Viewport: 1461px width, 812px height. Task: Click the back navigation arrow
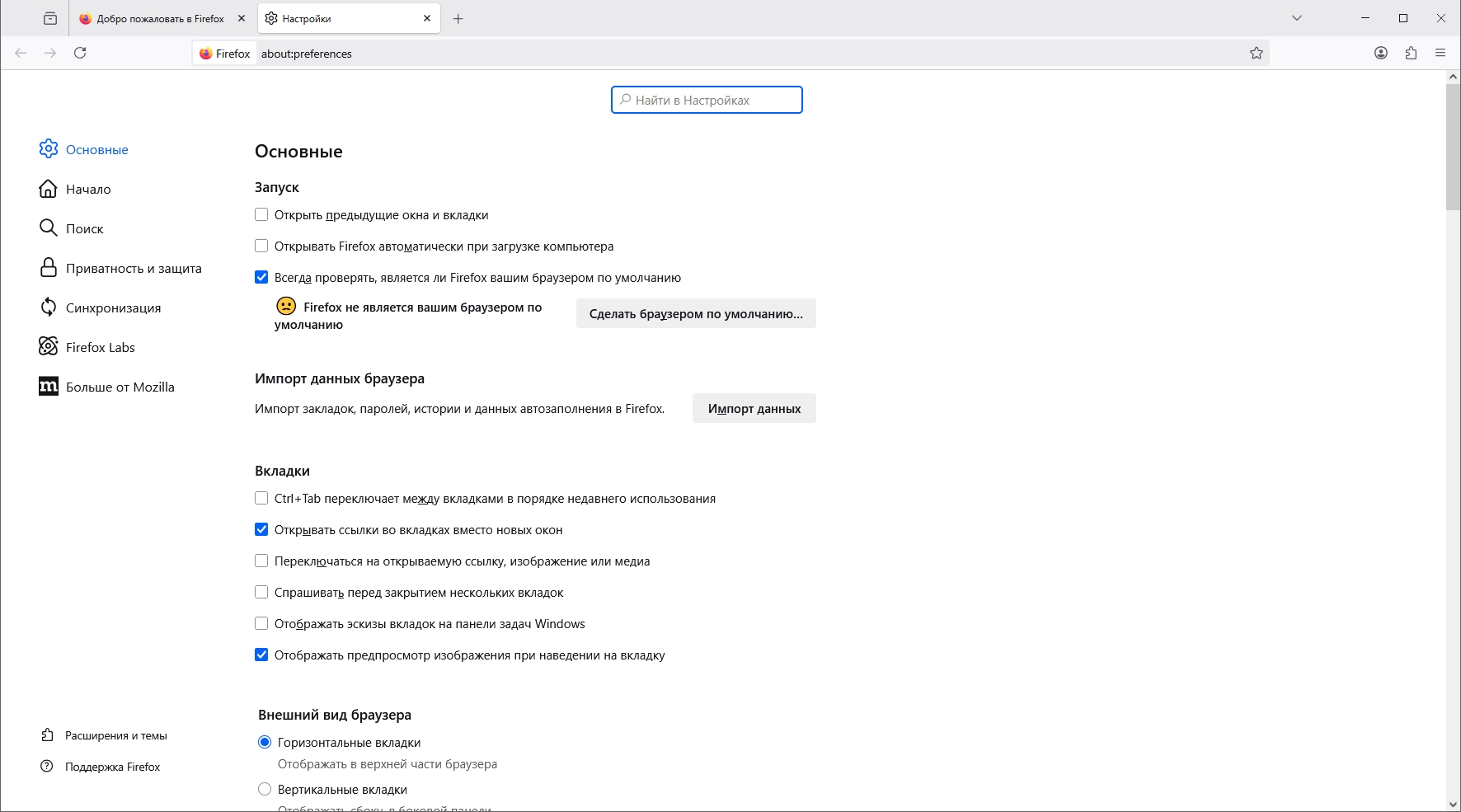[21, 53]
